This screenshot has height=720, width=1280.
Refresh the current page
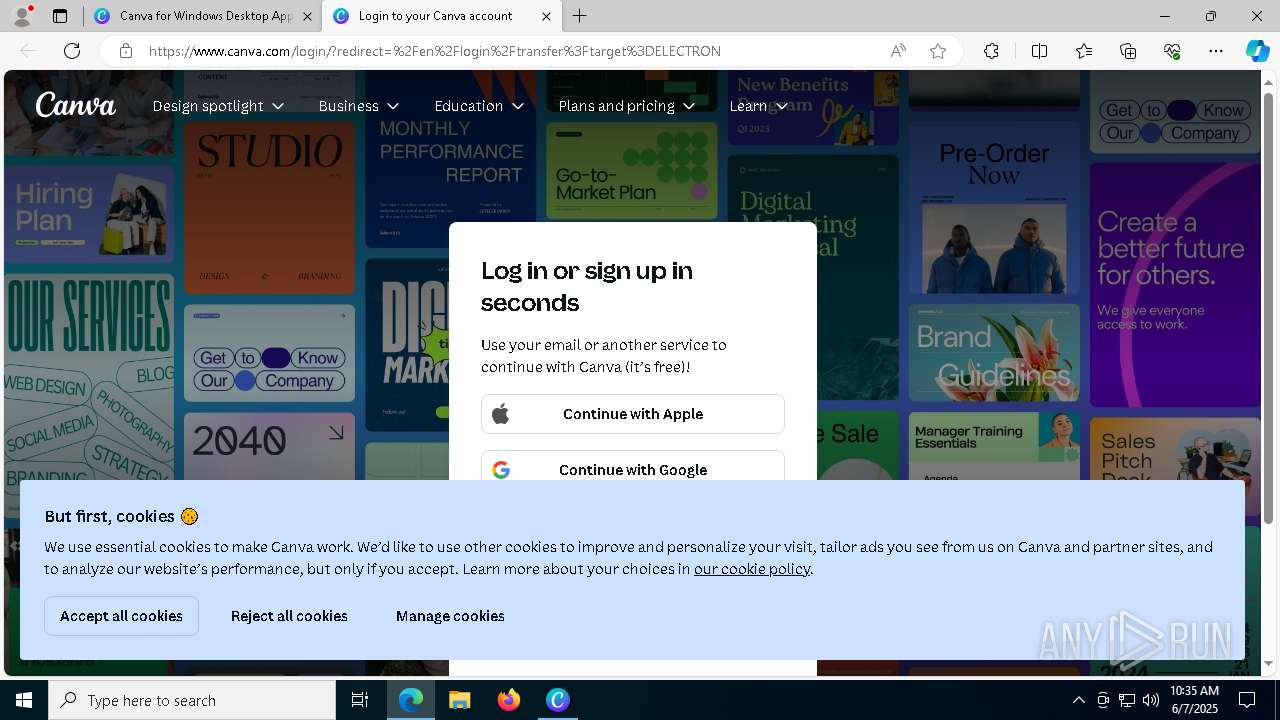click(x=72, y=51)
